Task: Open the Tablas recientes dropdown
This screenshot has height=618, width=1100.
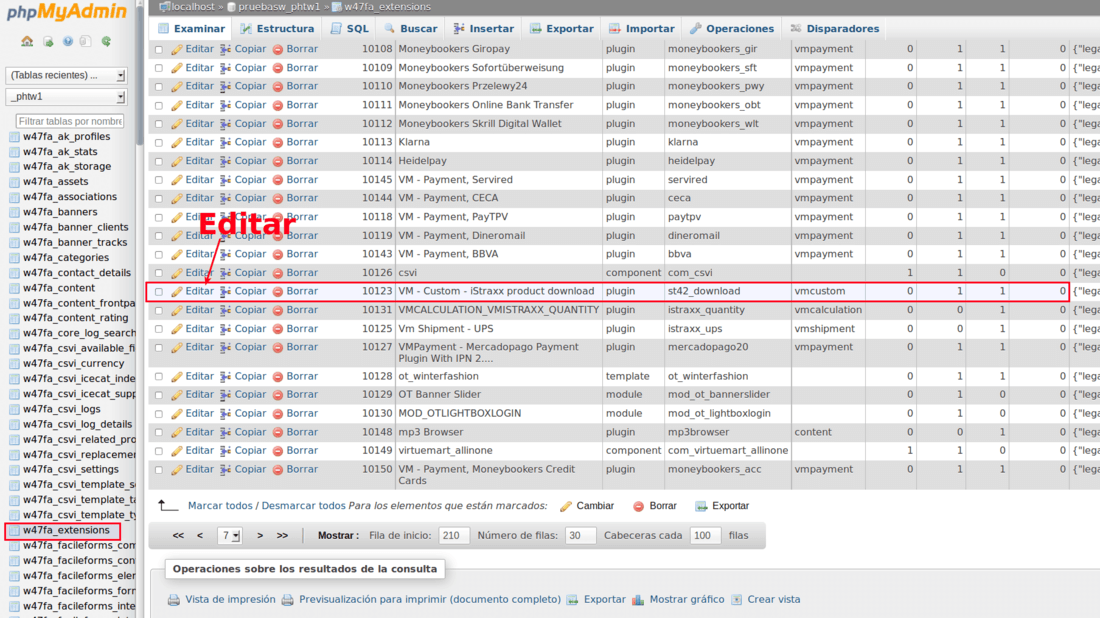Action: point(66,75)
